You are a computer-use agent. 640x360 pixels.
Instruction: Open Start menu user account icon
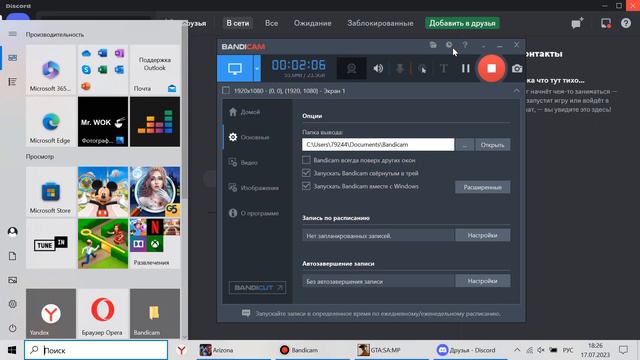tap(13, 232)
